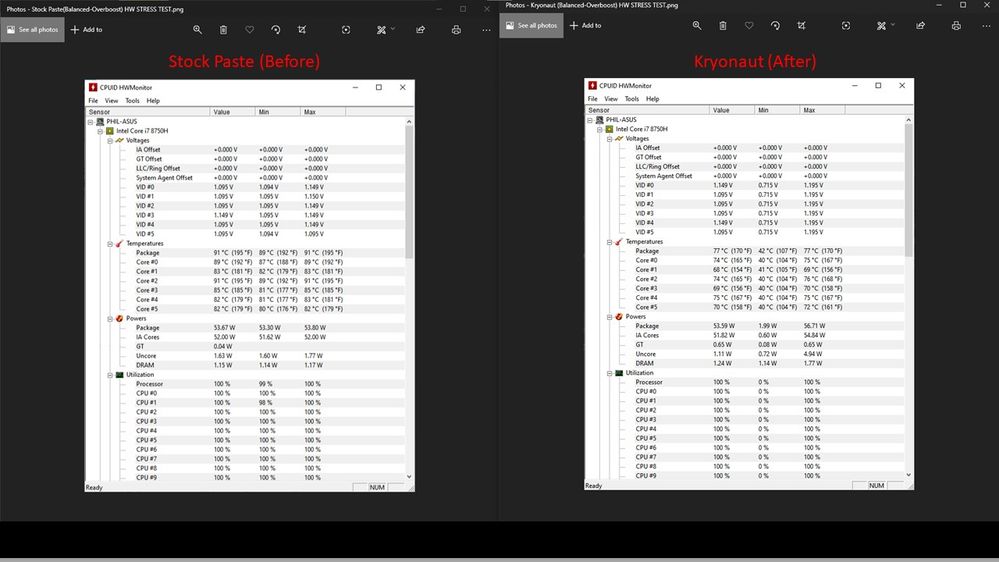Click Max column header in Kryonaut HWMonitor

(823, 110)
